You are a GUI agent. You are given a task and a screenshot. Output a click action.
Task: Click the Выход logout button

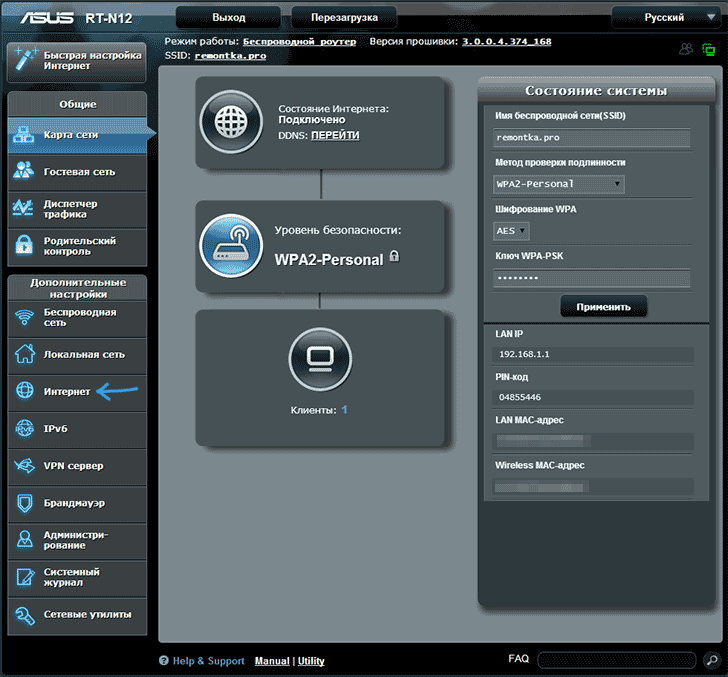[x=229, y=17]
